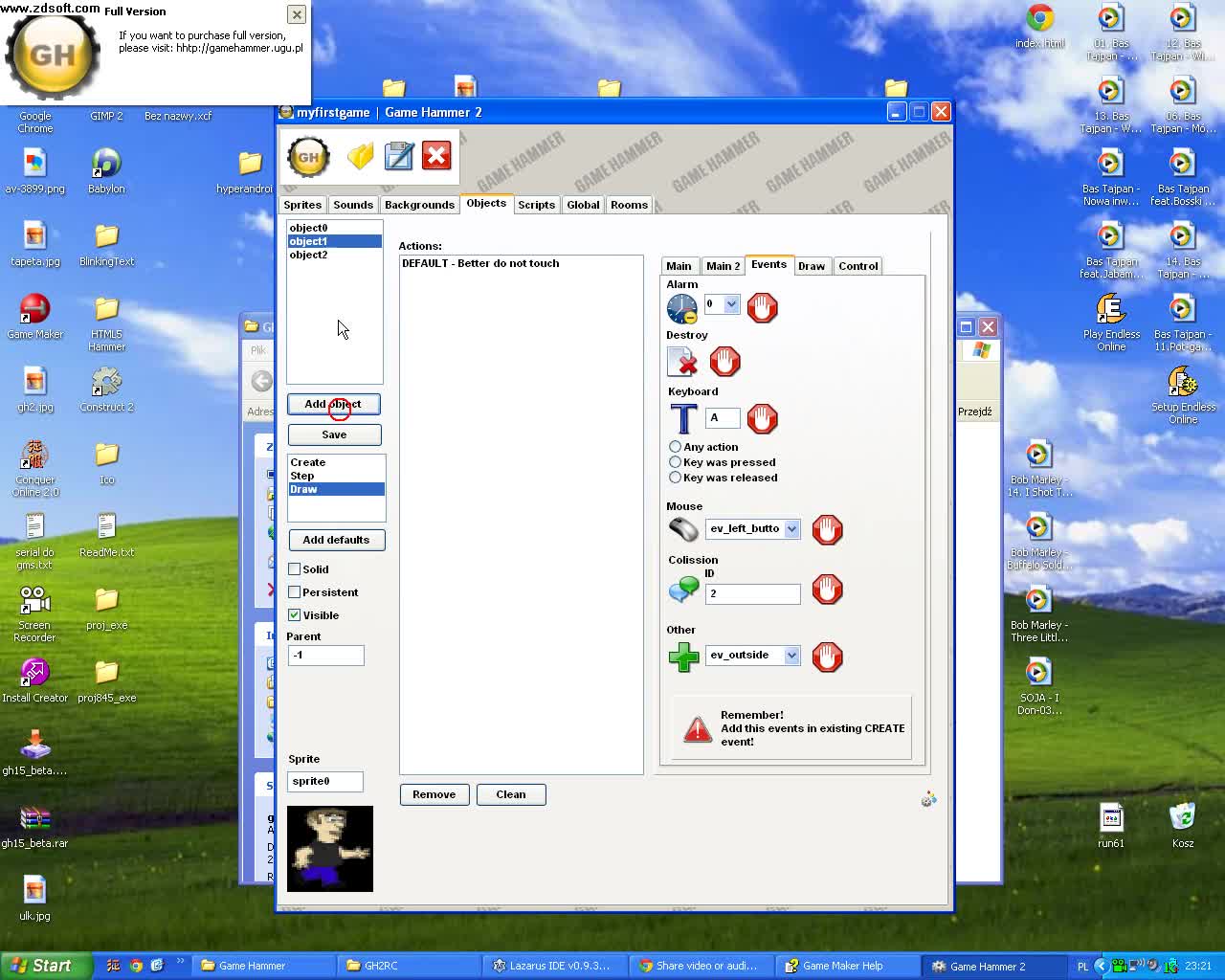Viewport: 1225px width, 980px height.
Task: Select the Create event in list
Action: click(x=336, y=462)
